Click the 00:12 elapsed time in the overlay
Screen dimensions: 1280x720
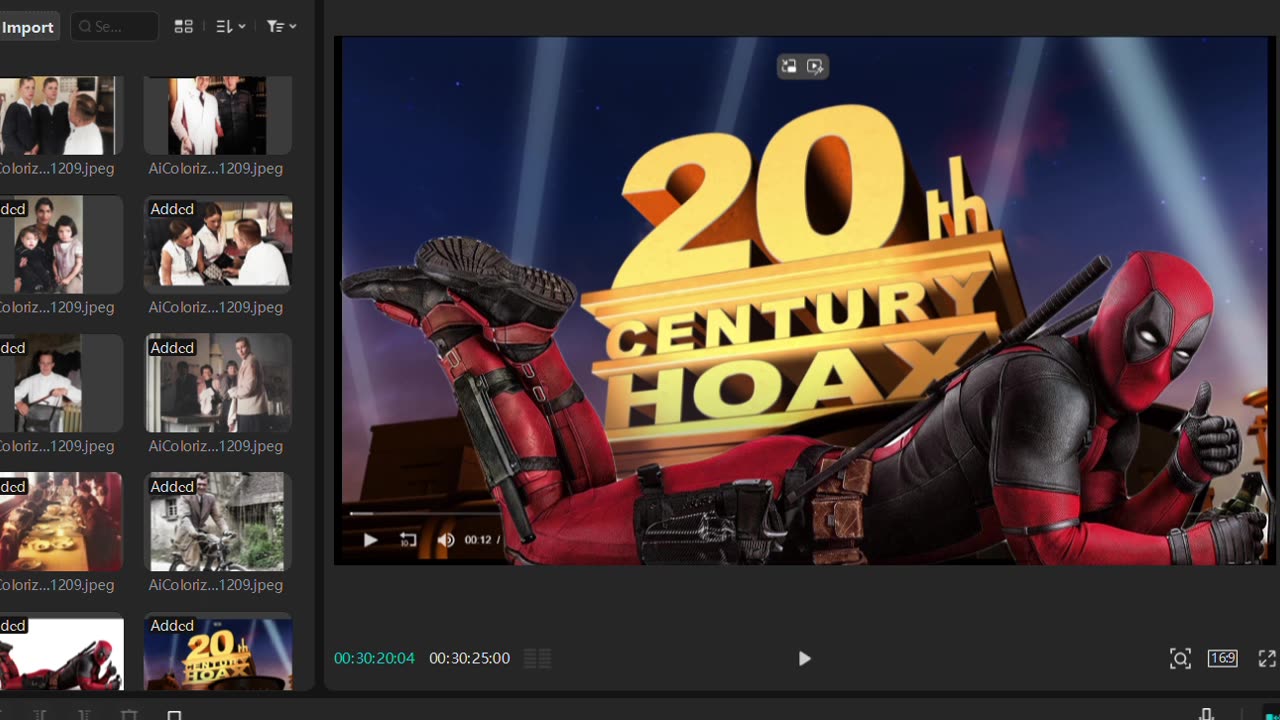click(478, 540)
